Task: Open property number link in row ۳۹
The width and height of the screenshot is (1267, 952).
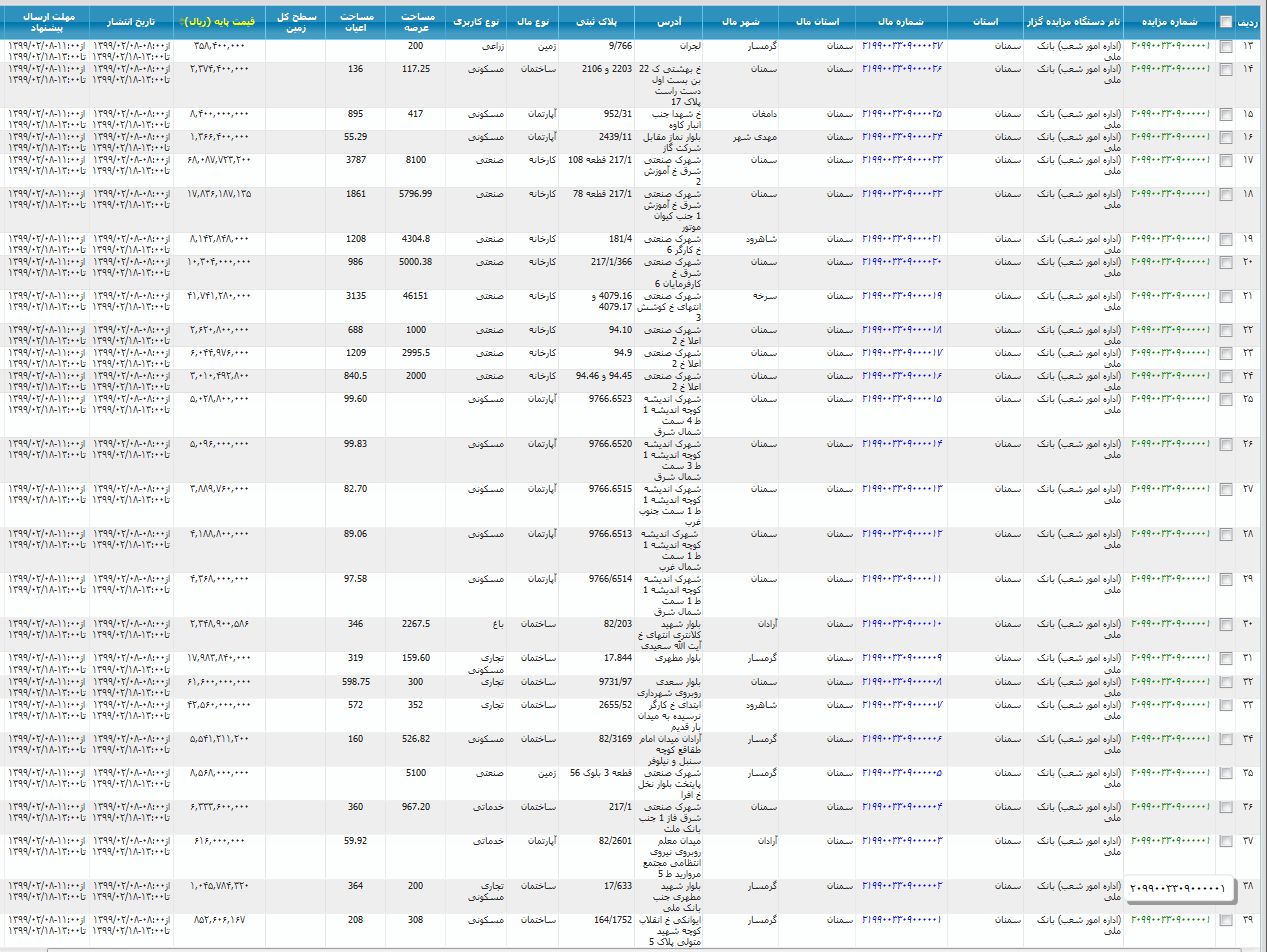Action: (x=902, y=919)
